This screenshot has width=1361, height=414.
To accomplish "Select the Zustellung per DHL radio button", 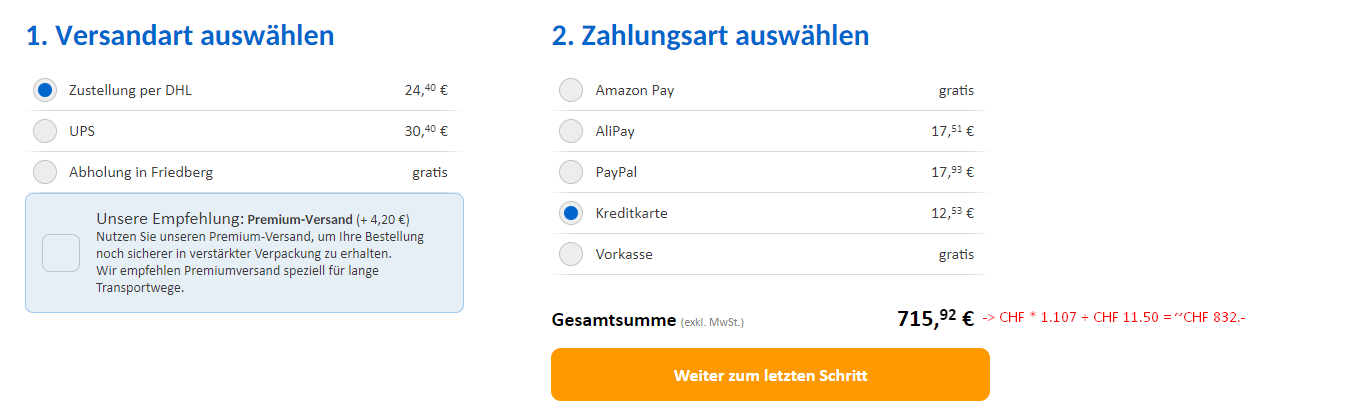I will (x=45, y=90).
